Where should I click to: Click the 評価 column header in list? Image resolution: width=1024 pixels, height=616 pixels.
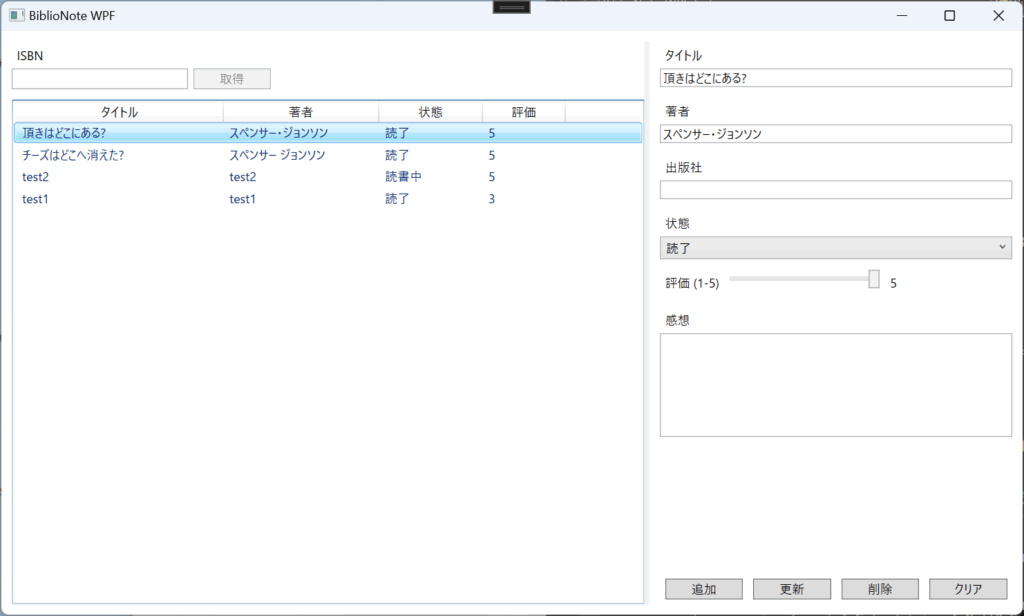(523, 112)
